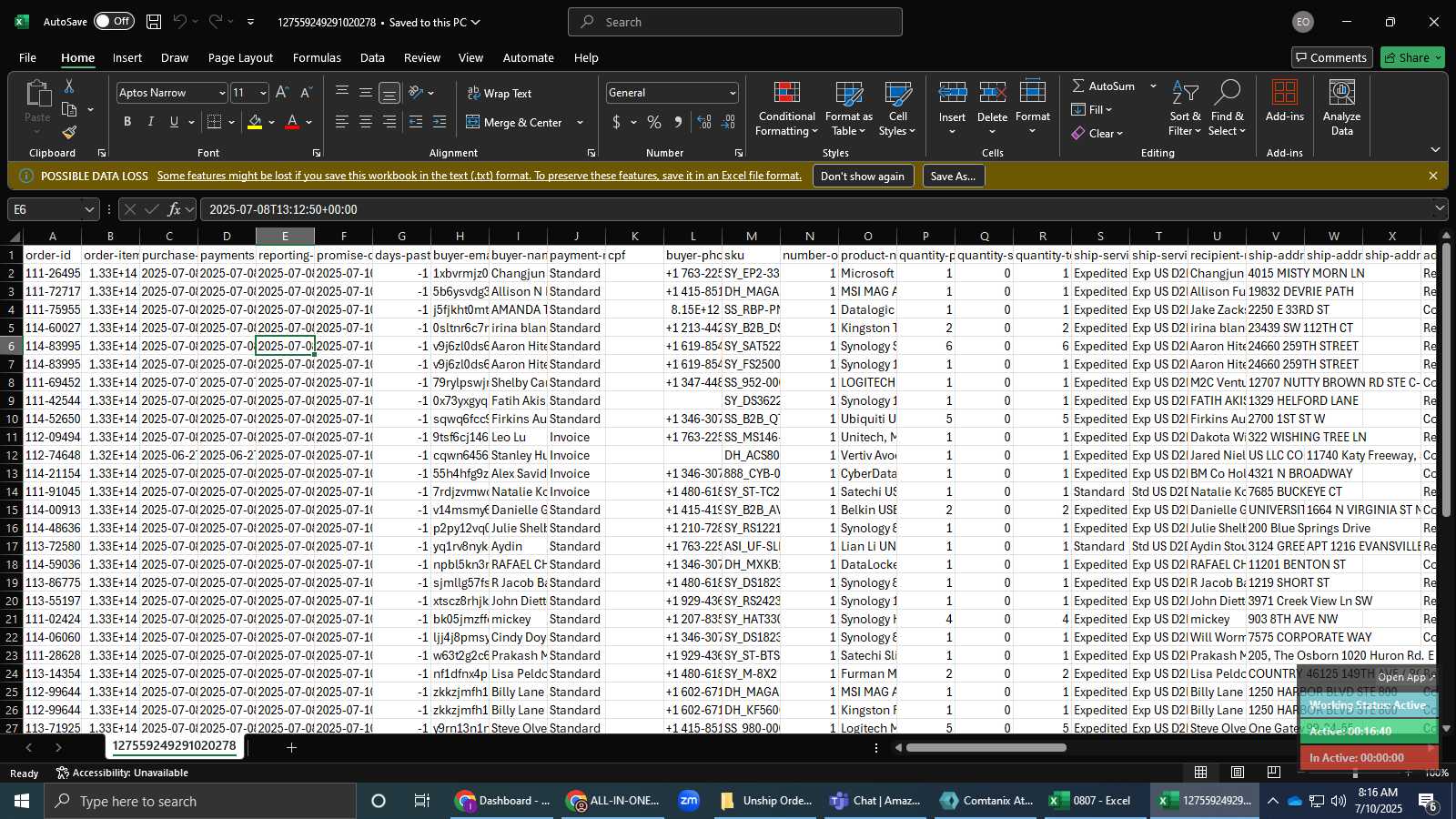This screenshot has width=1456, height=819.
Task: Click in the Search box
Action: pos(735,22)
